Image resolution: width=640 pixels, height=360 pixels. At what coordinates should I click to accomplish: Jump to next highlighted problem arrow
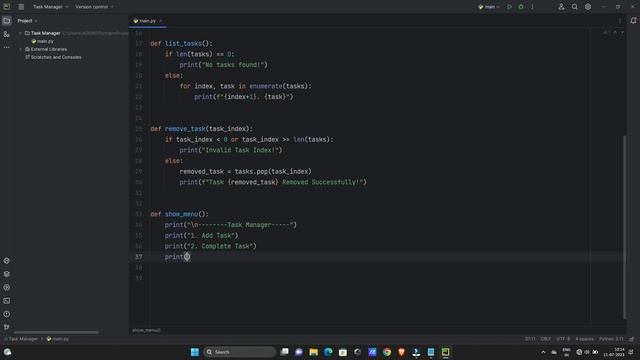coord(622,32)
